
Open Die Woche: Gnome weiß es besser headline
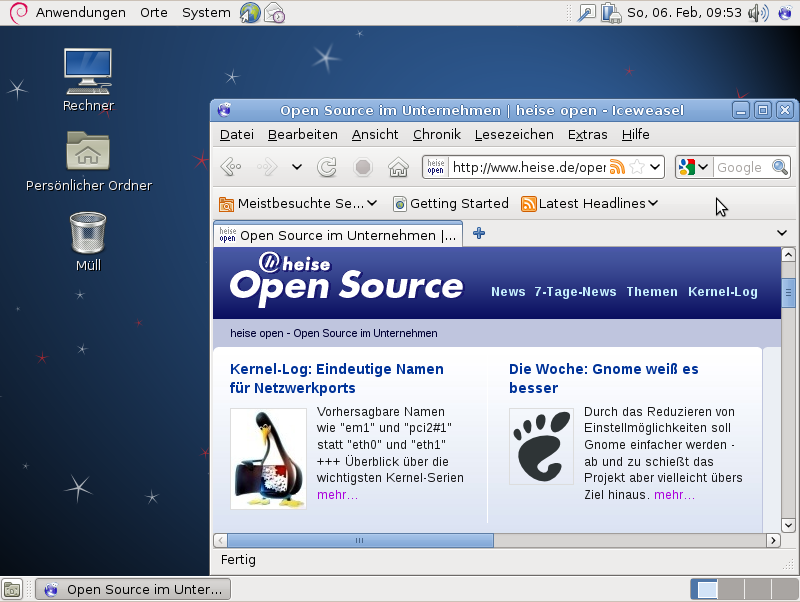tap(604, 378)
